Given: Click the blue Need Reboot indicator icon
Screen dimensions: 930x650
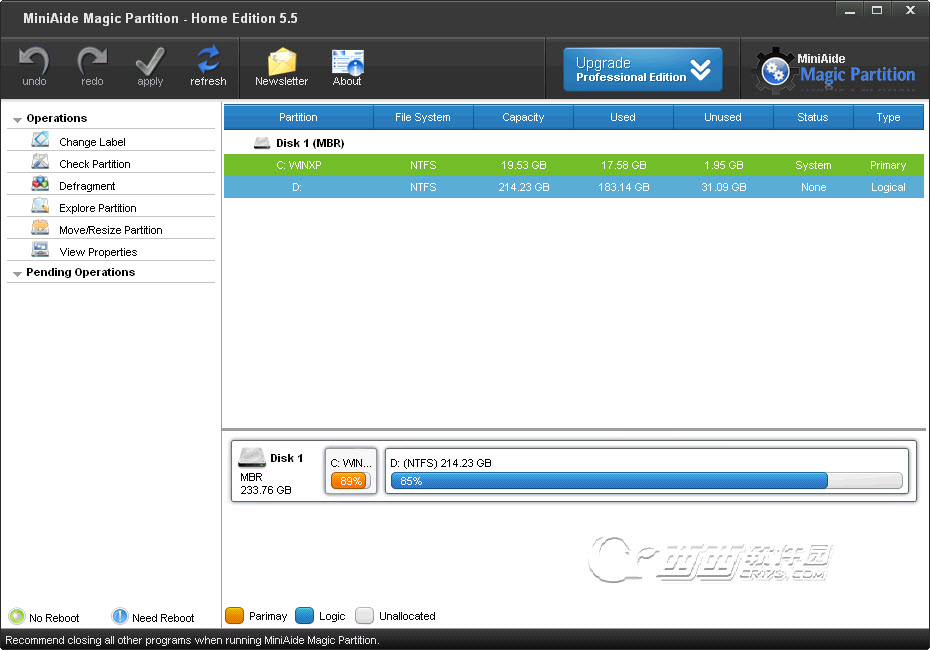Looking at the screenshot, I should coord(120,616).
